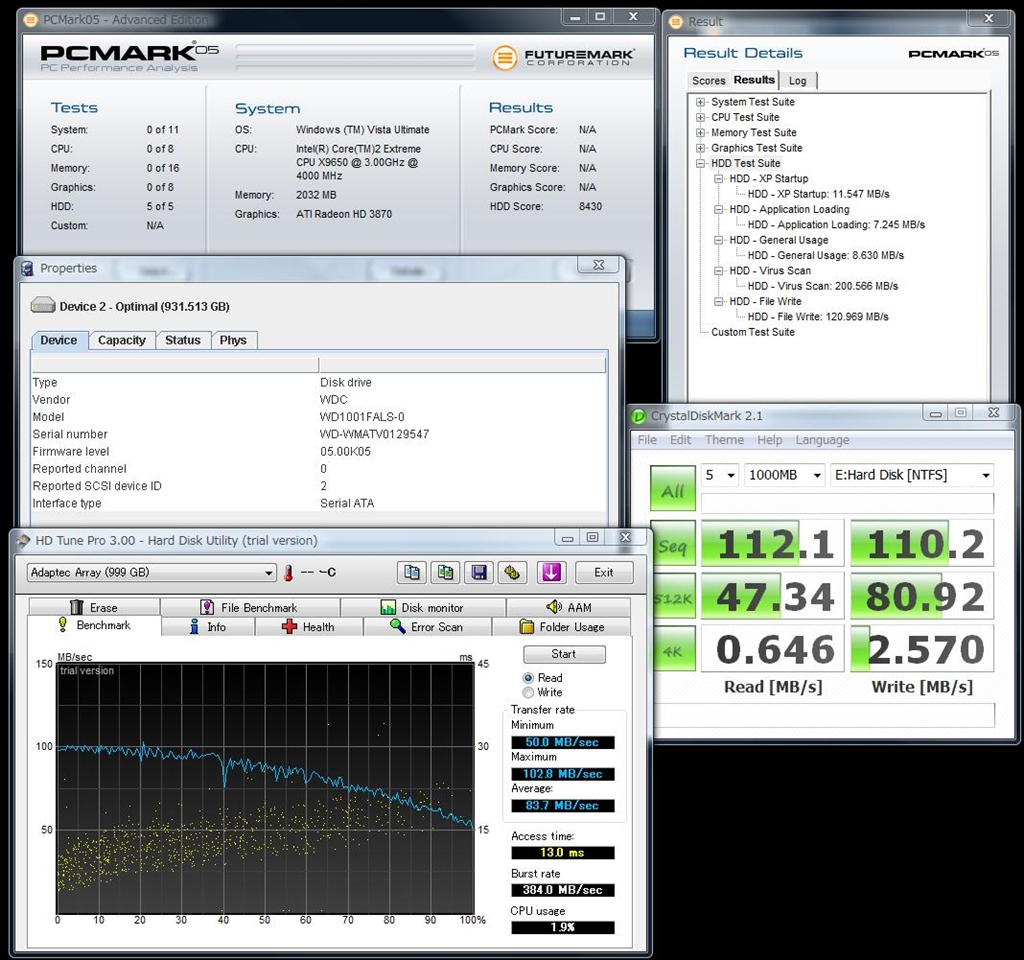Collapse HDD Test Suite node

pos(701,163)
